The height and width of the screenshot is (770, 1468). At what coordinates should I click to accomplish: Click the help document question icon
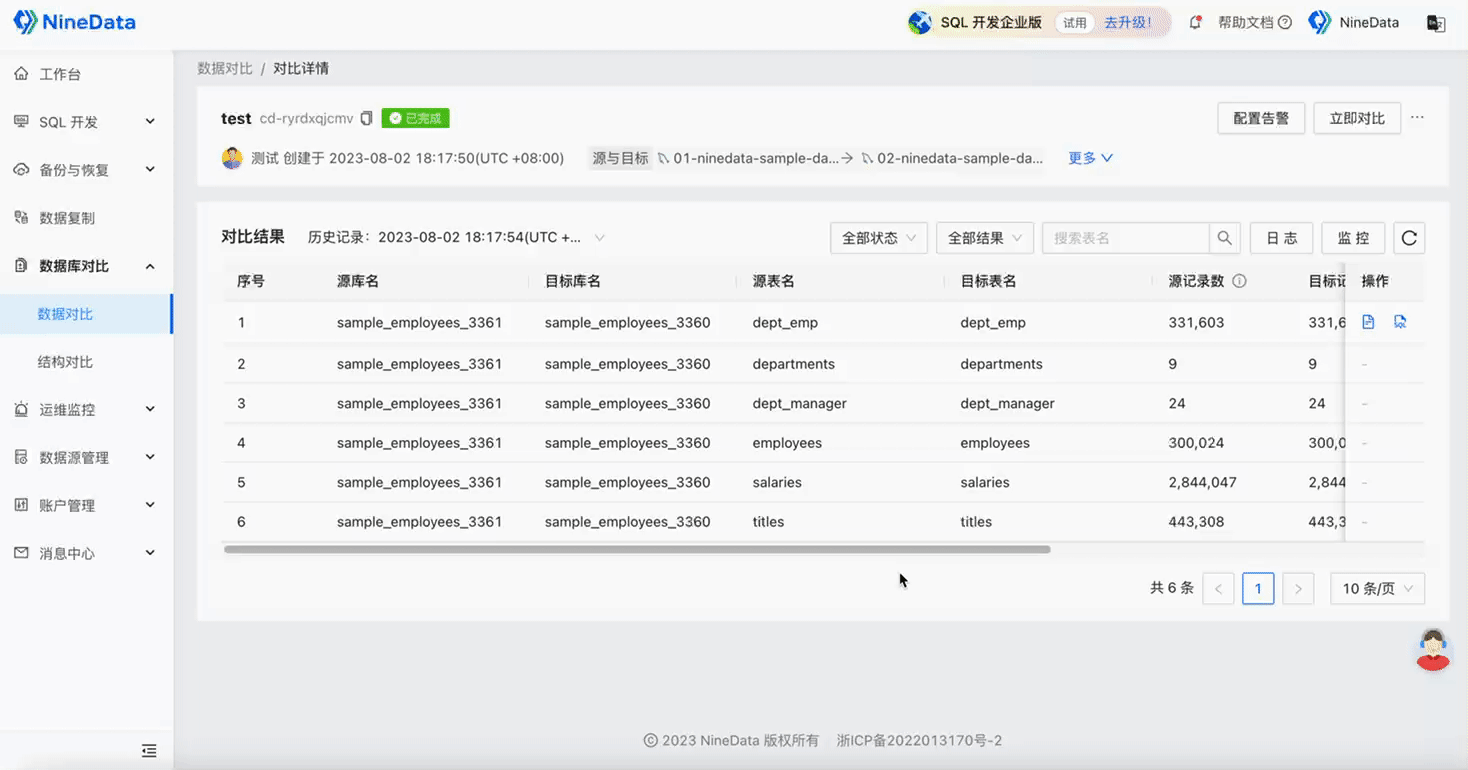pos(1285,22)
